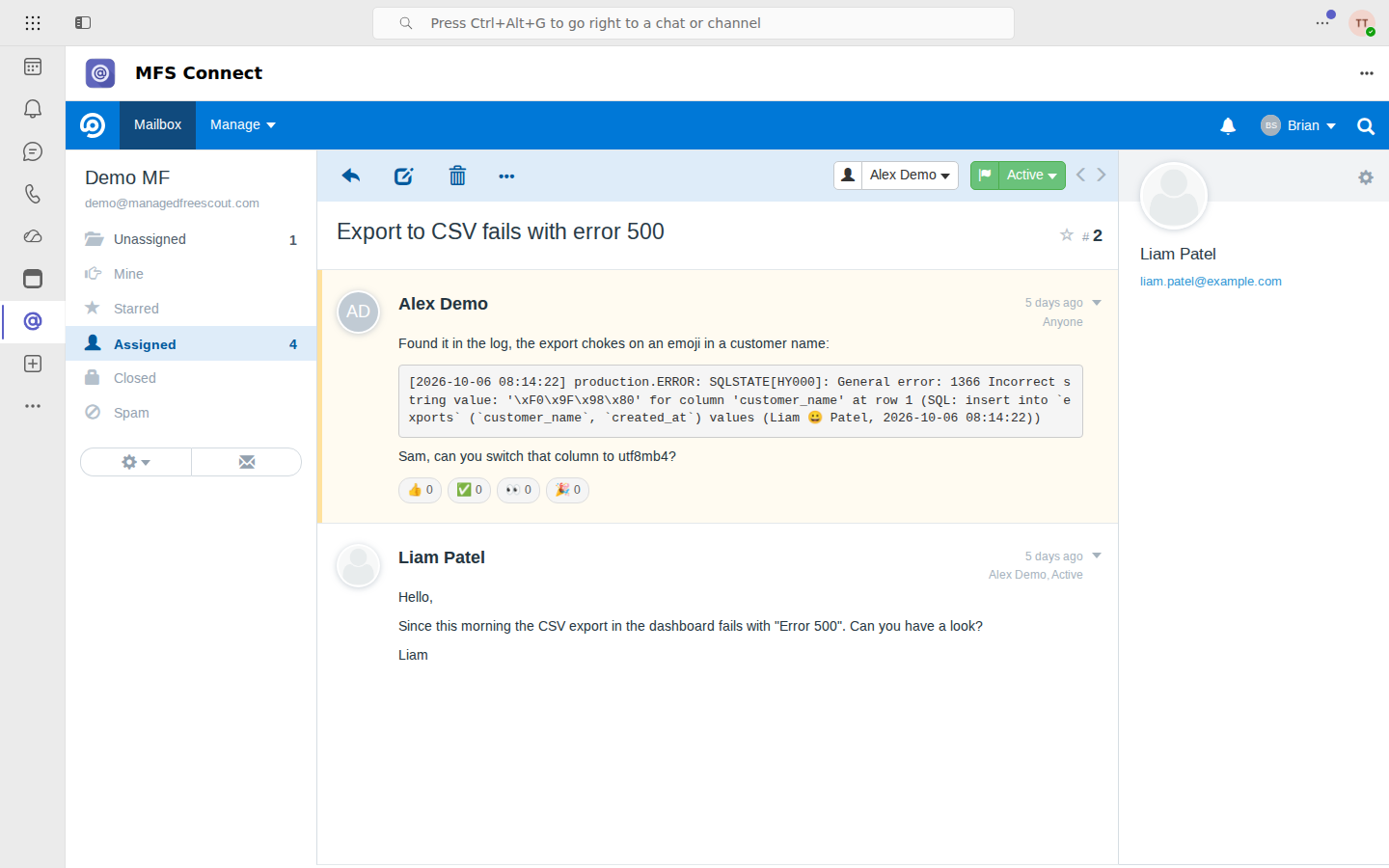Expand the Alex Demo note options caret
This screenshot has height=868, width=1389.
[x=1097, y=303]
